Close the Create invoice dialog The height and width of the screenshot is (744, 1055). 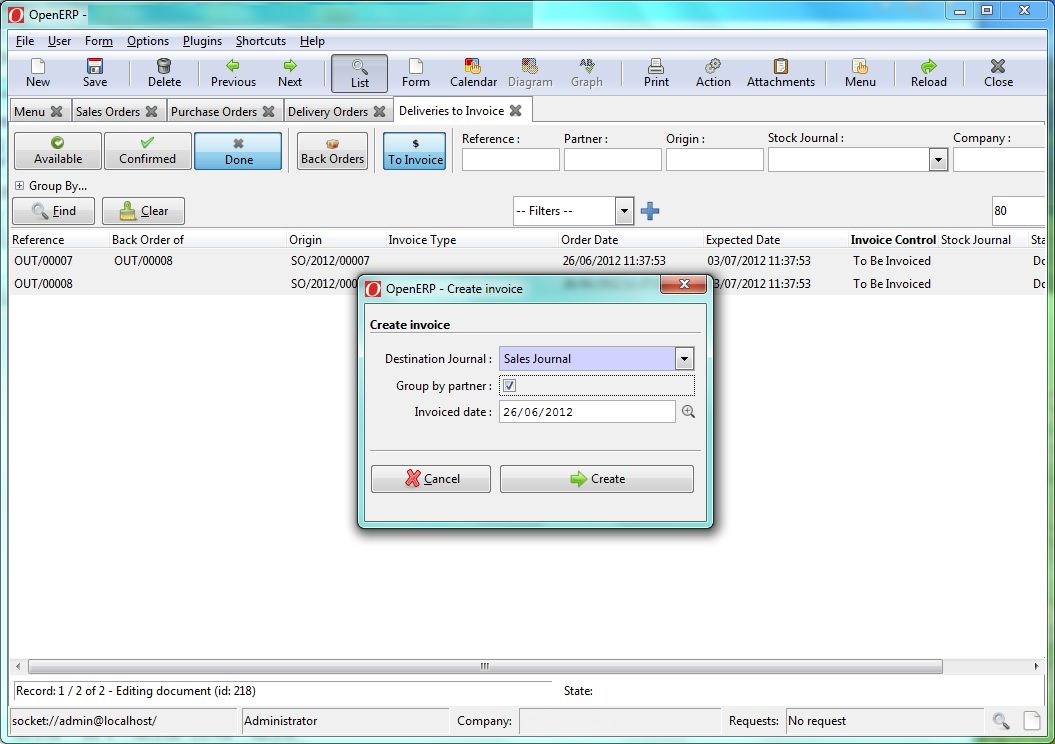click(x=684, y=285)
